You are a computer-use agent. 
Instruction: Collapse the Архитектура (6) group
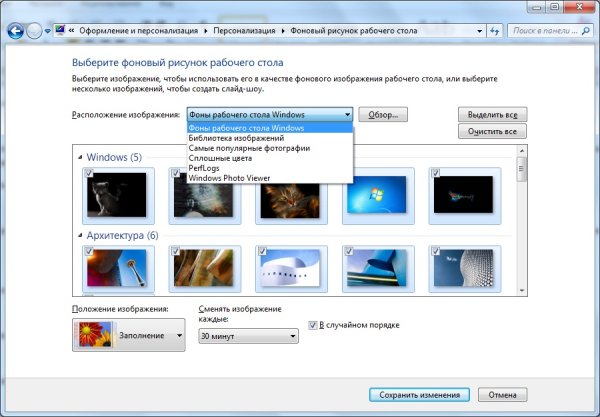(80, 235)
